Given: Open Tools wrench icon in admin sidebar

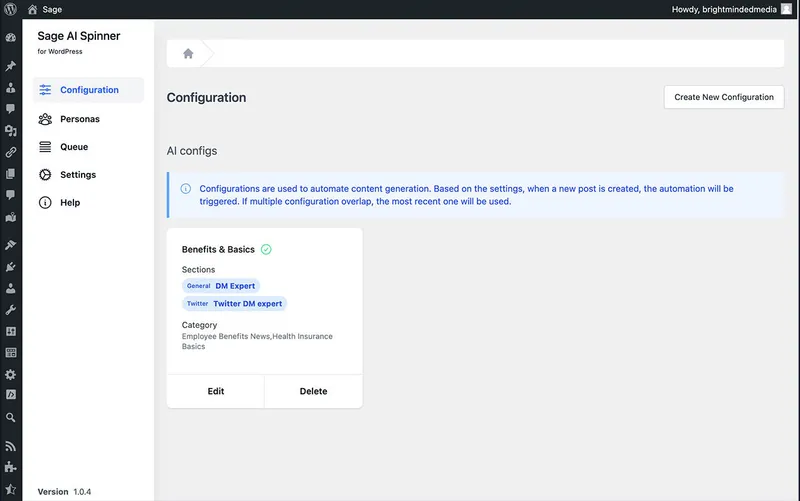Looking at the screenshot, I should pos(11,310).
